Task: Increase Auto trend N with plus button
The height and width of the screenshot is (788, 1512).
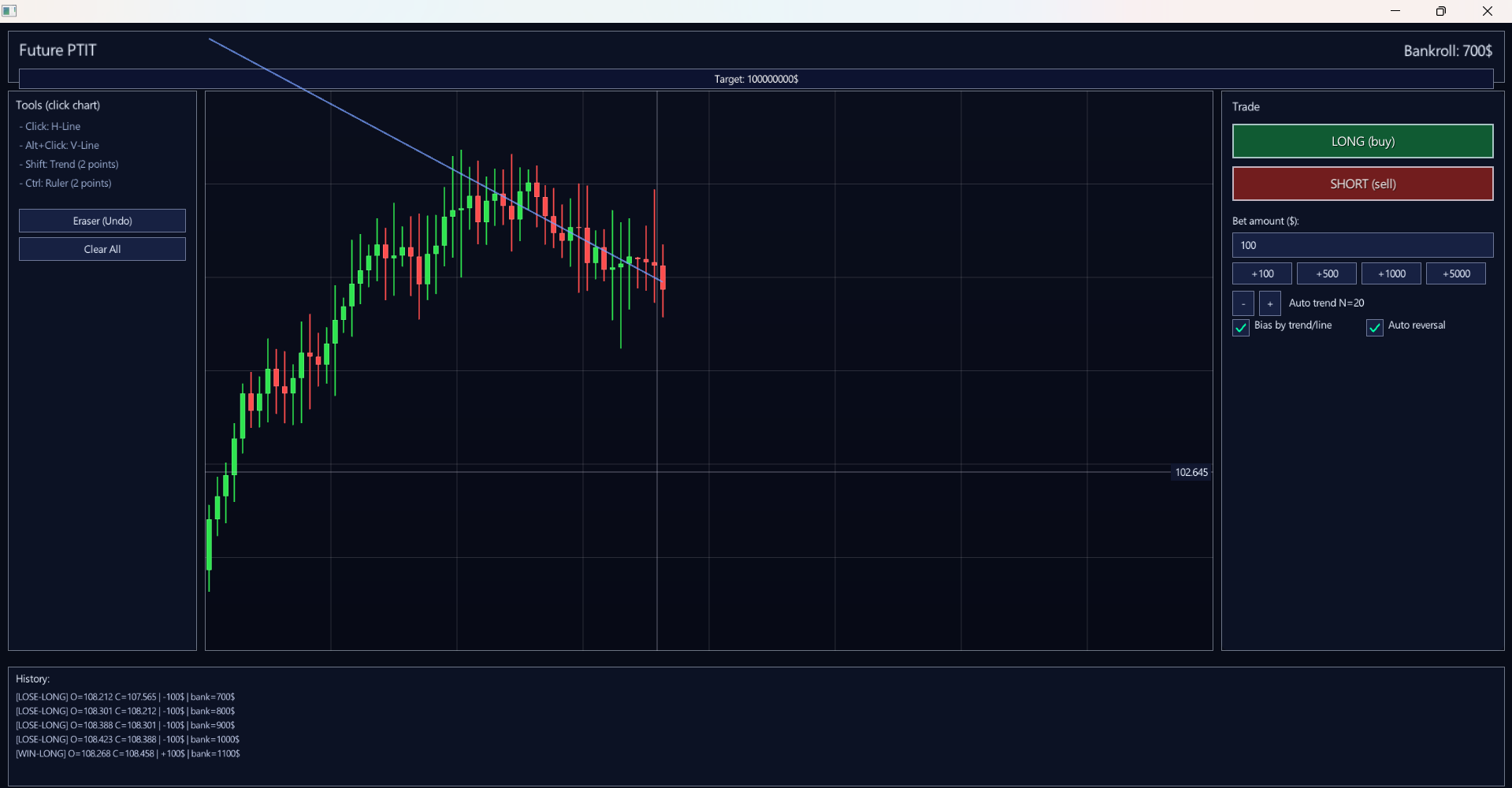Action: tap(1269, 303)
